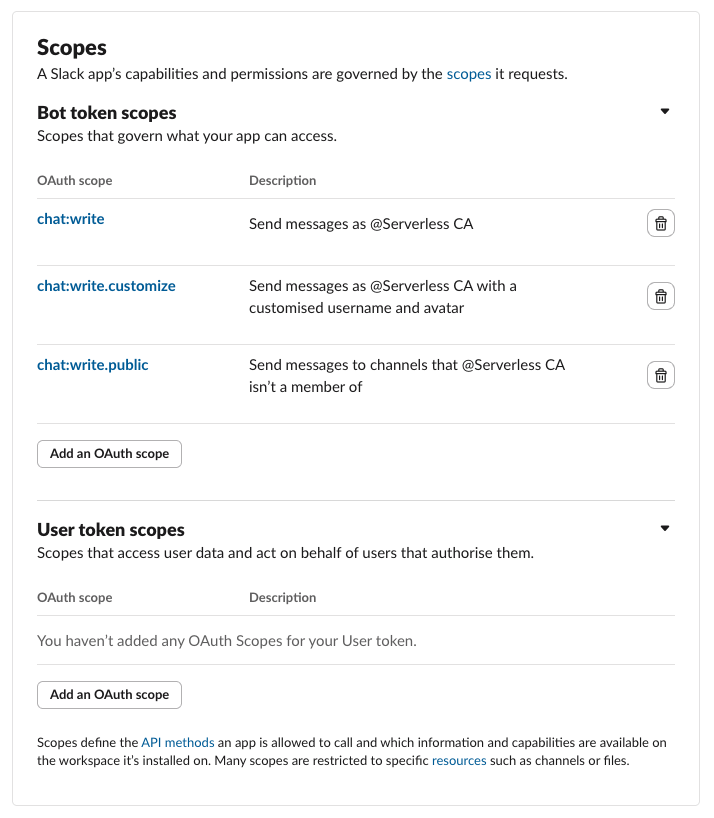Image resolution: width=714 pixels, height=818 pixels.
Task: Open the chat:write scope details
Action: point(70,218)
